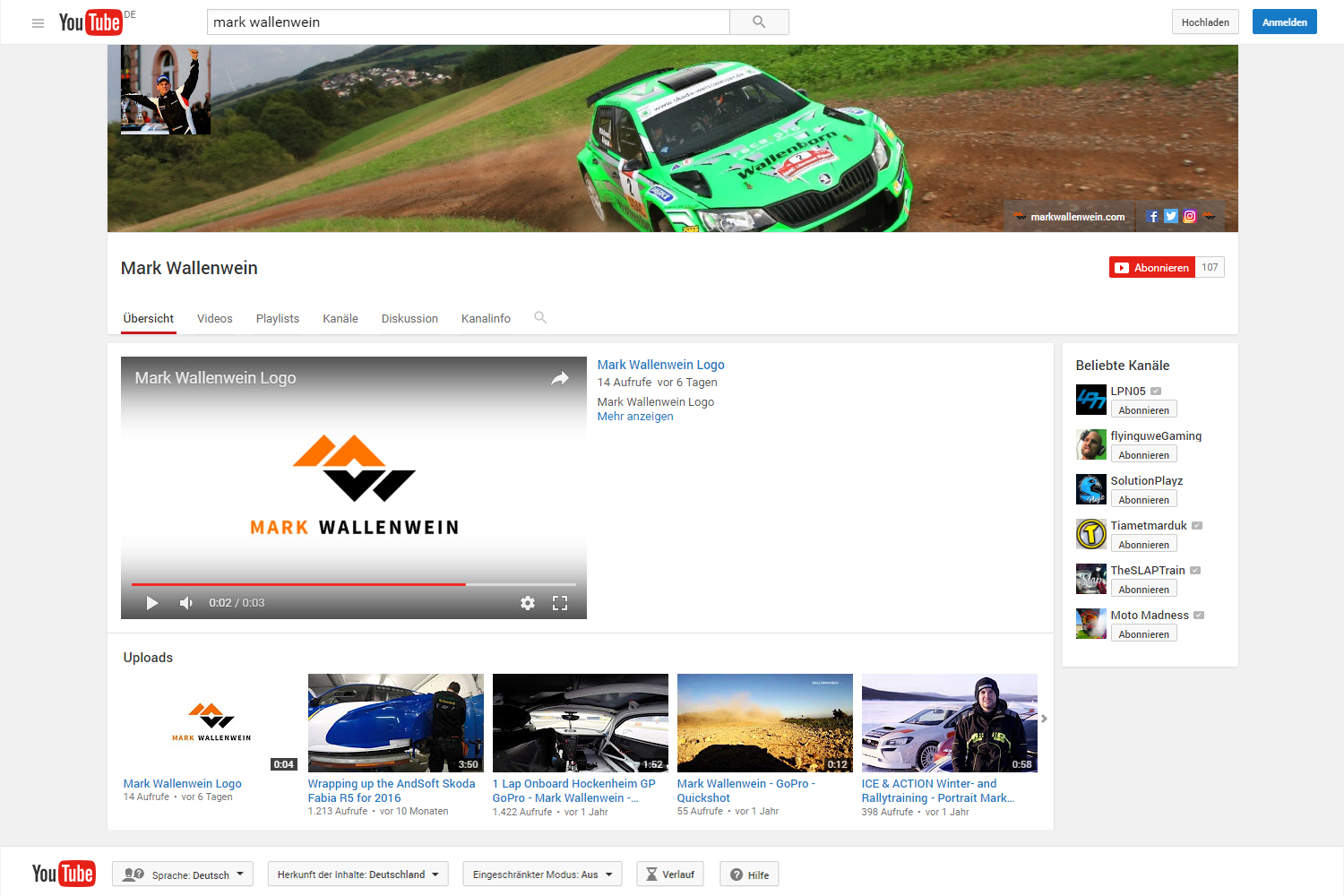This screenshot has height=896, width=1344.
Task: Click the Mark Wallenwein channel title
Action: click(189, 268)
